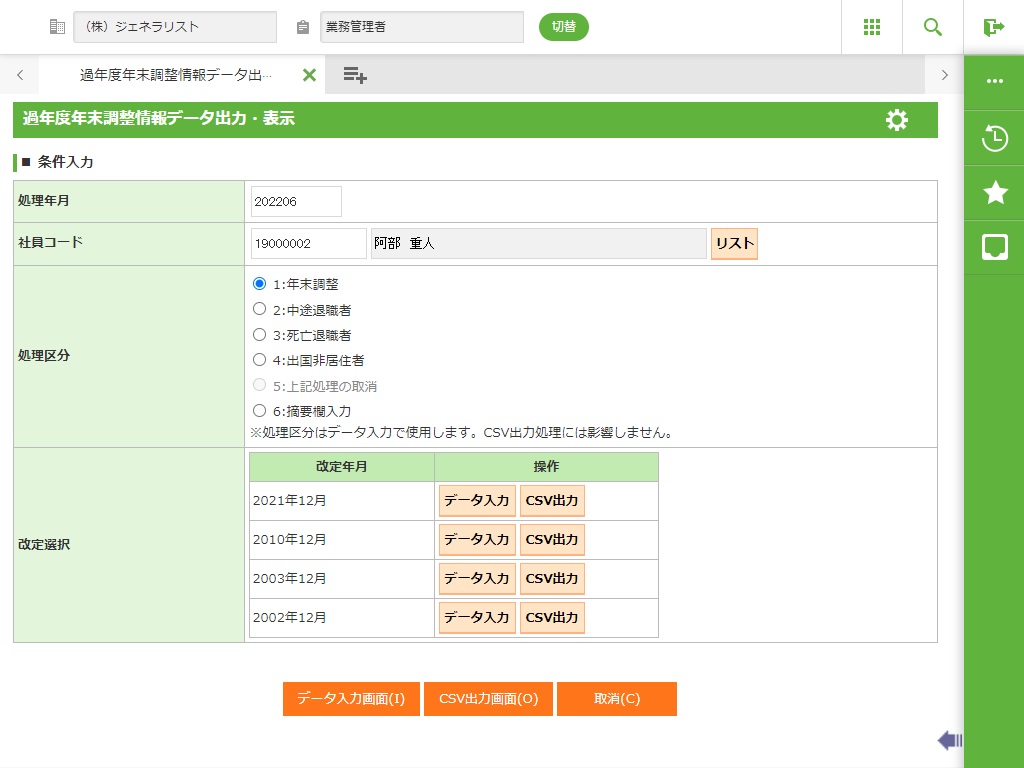Switch to the 過年度年末調整情報データ出力 tab
Screen dimensions: 1024x768
pos(175,75)
